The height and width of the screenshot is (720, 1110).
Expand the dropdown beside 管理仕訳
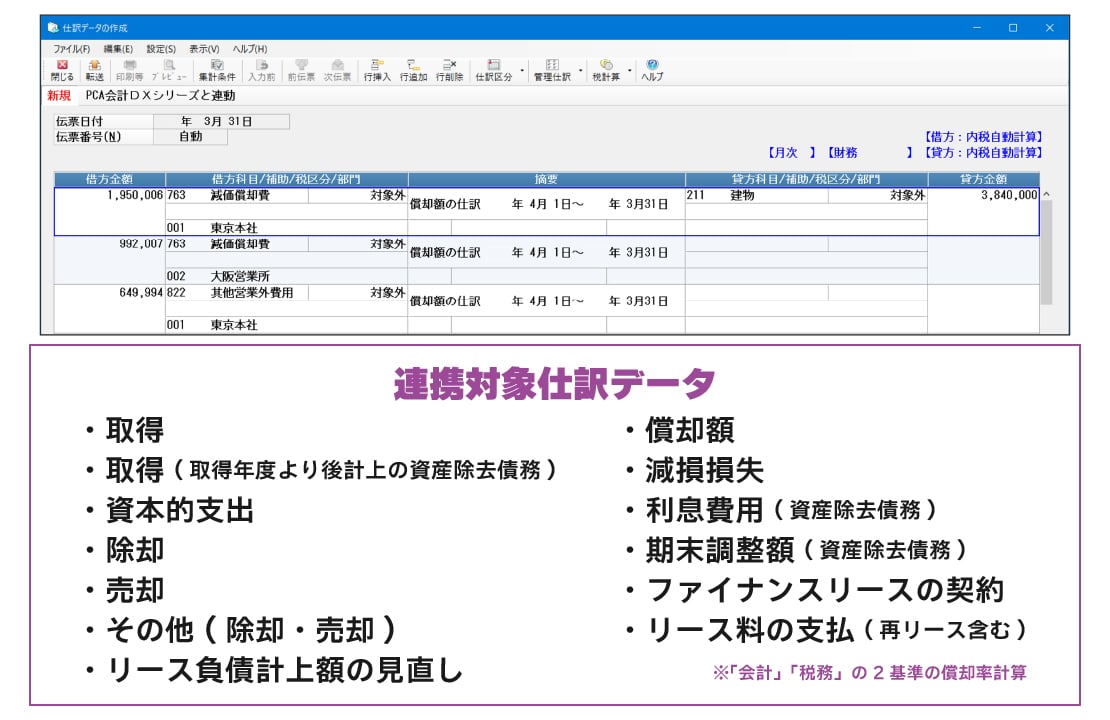[579, 68]
